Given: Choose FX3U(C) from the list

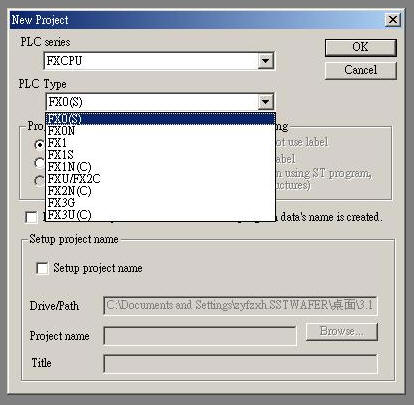Looking at the screenshot, I should (160, 215).
